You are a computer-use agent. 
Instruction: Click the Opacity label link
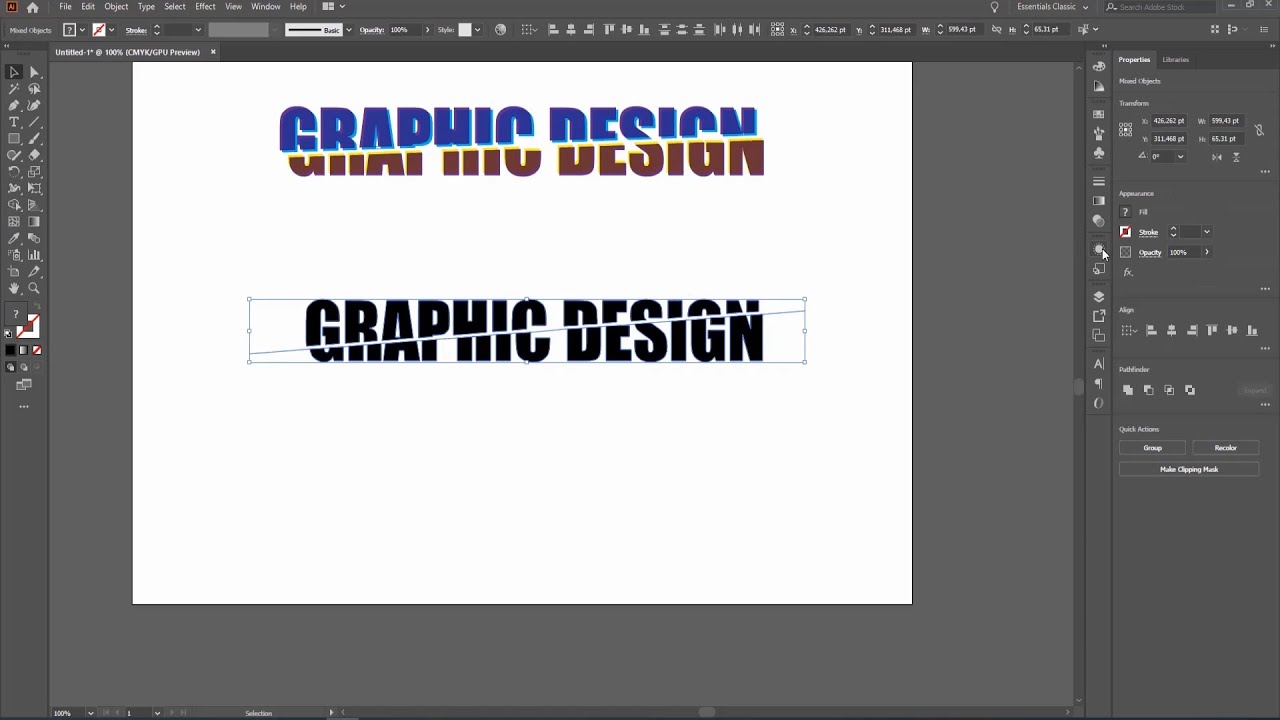1150,252
